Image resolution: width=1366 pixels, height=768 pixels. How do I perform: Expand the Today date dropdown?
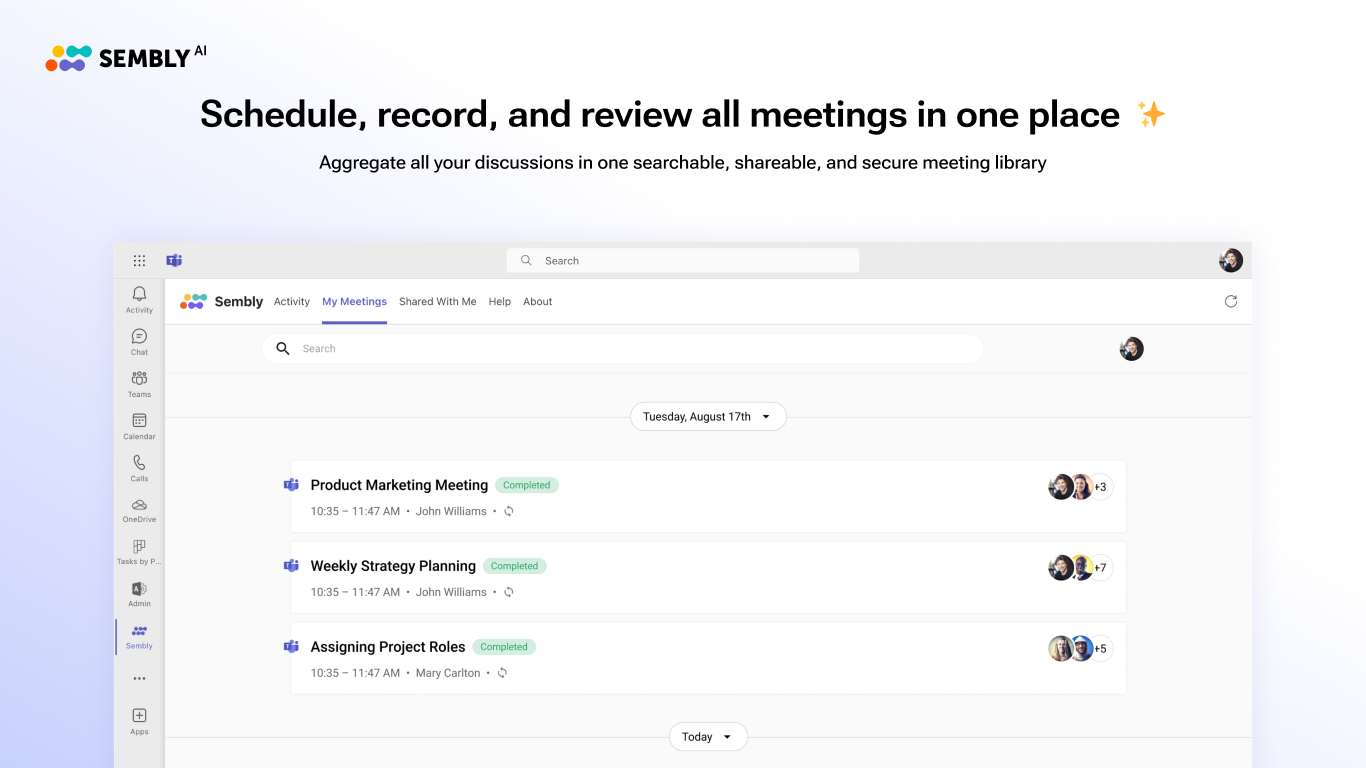(708, 737)
